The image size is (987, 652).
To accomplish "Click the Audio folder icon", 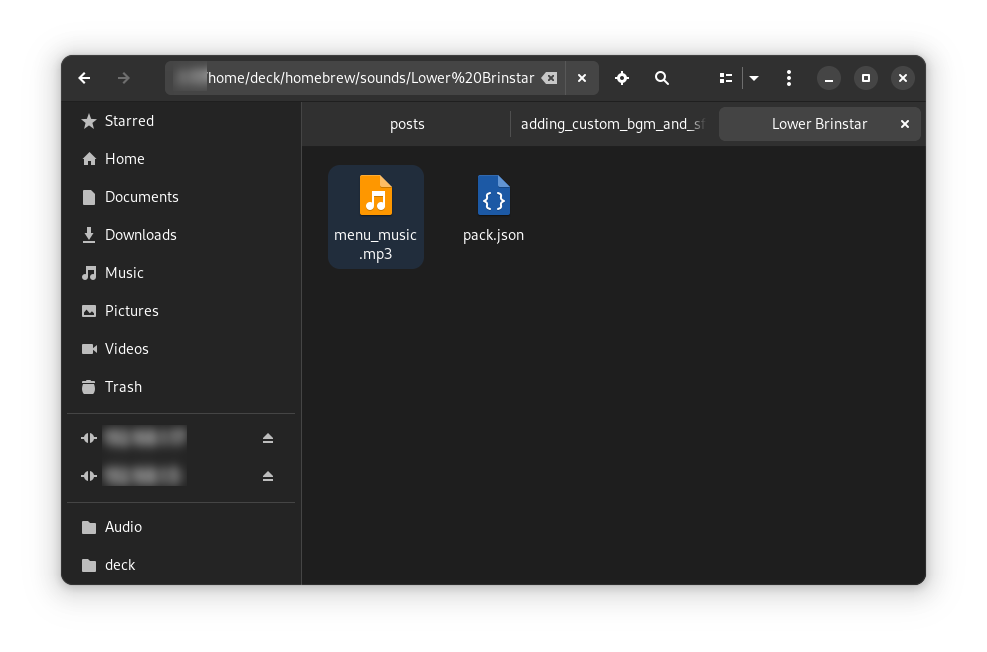I will (x=89, y=527).
